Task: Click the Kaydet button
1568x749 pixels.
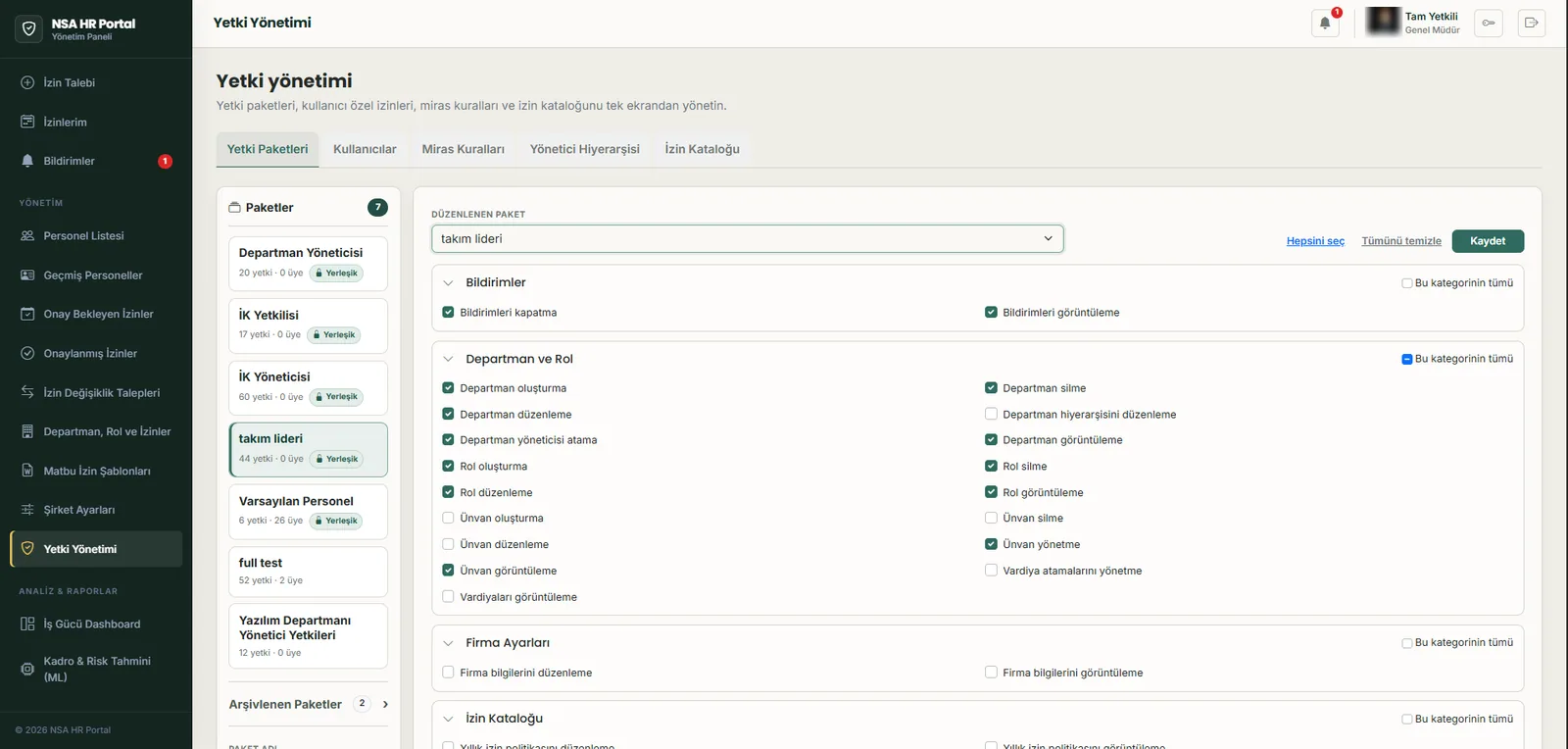Action: pos(1488,241)
